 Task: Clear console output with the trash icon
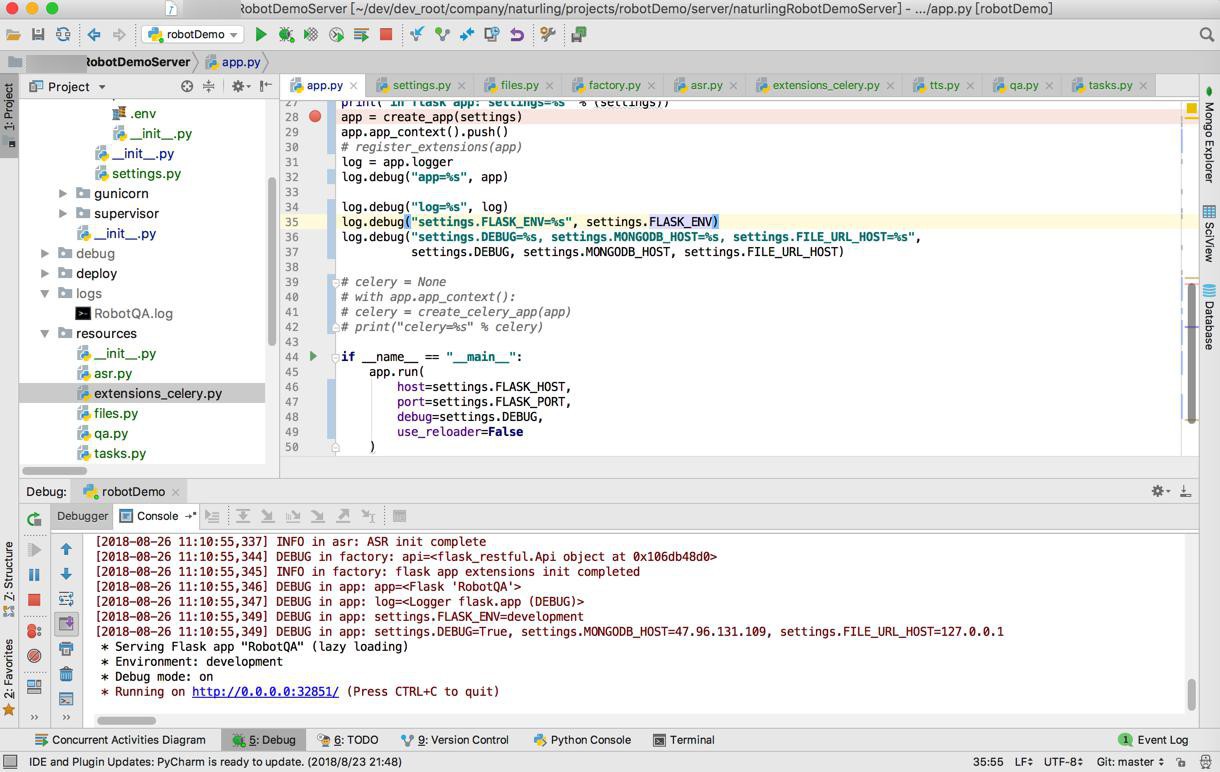pos(66,674)
